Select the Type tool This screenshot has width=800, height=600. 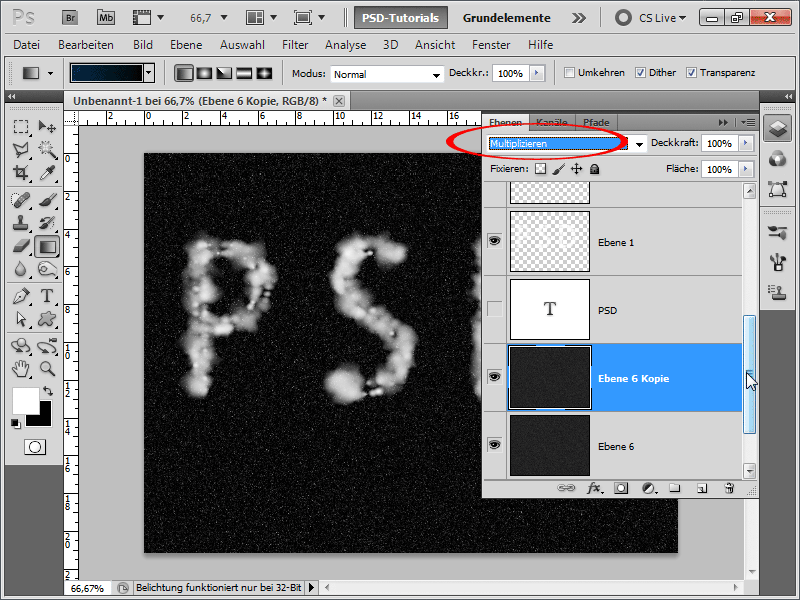point(47,296)
